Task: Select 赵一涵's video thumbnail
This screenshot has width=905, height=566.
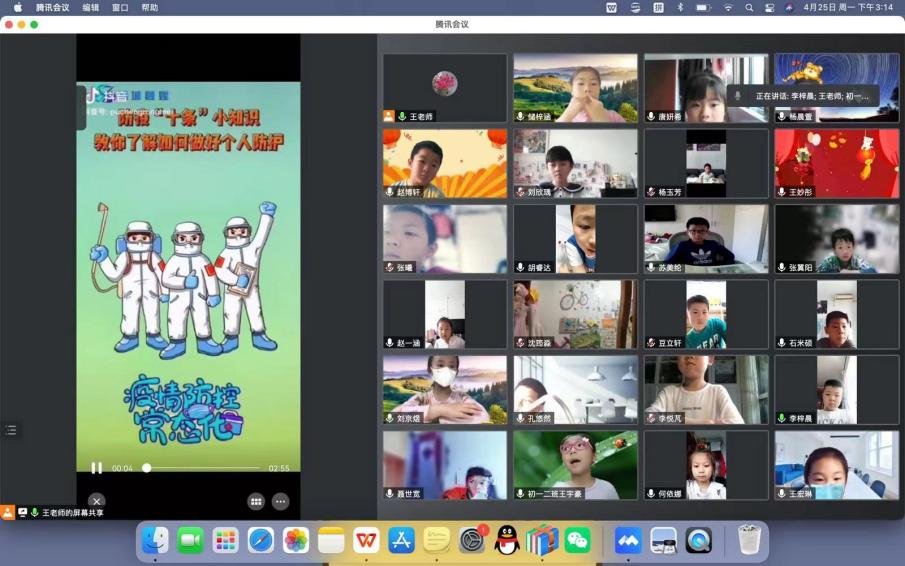Action: point(445,314)
